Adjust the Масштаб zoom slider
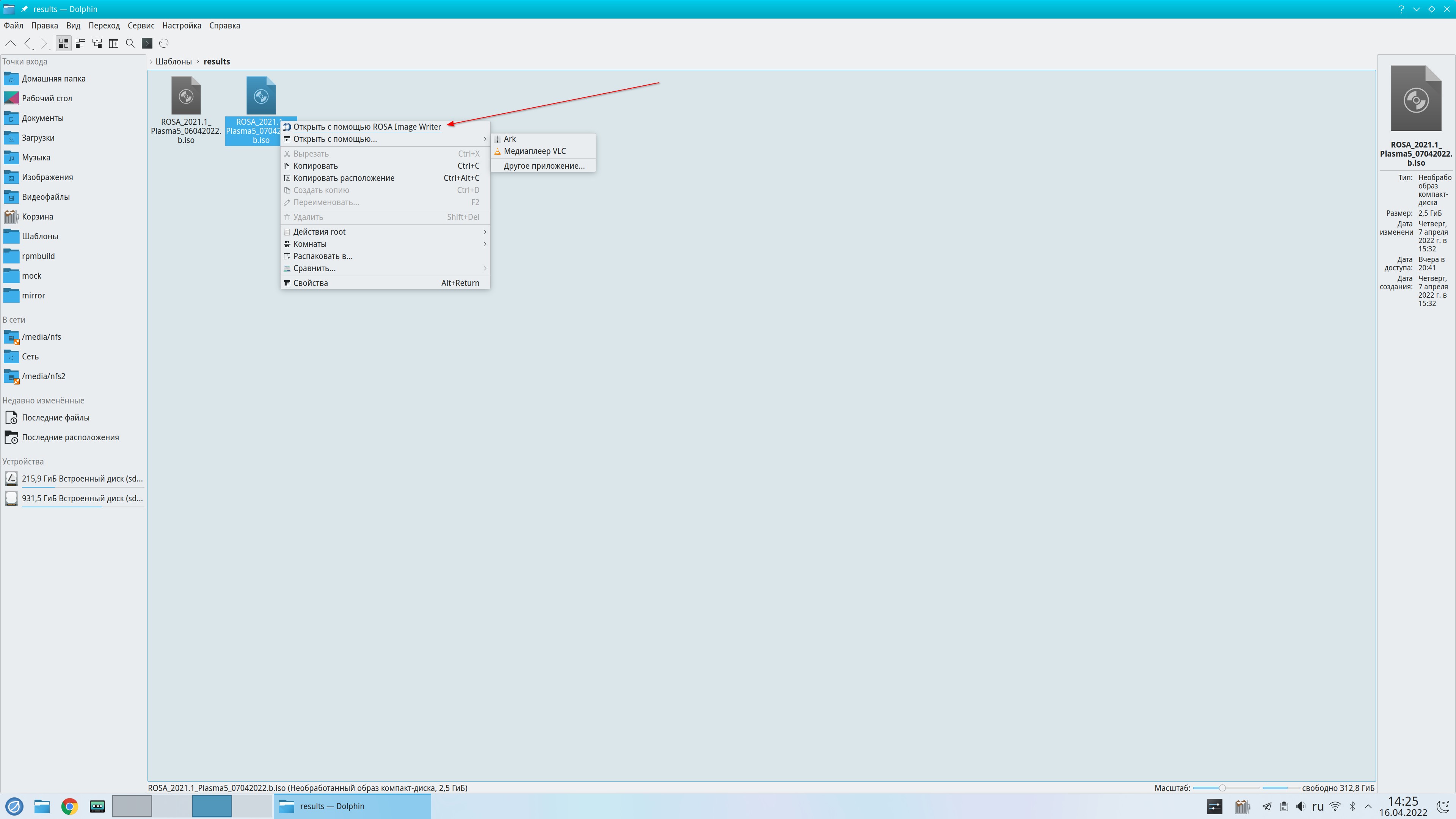The image size is (1456, 819). [x=1222, y=788]
